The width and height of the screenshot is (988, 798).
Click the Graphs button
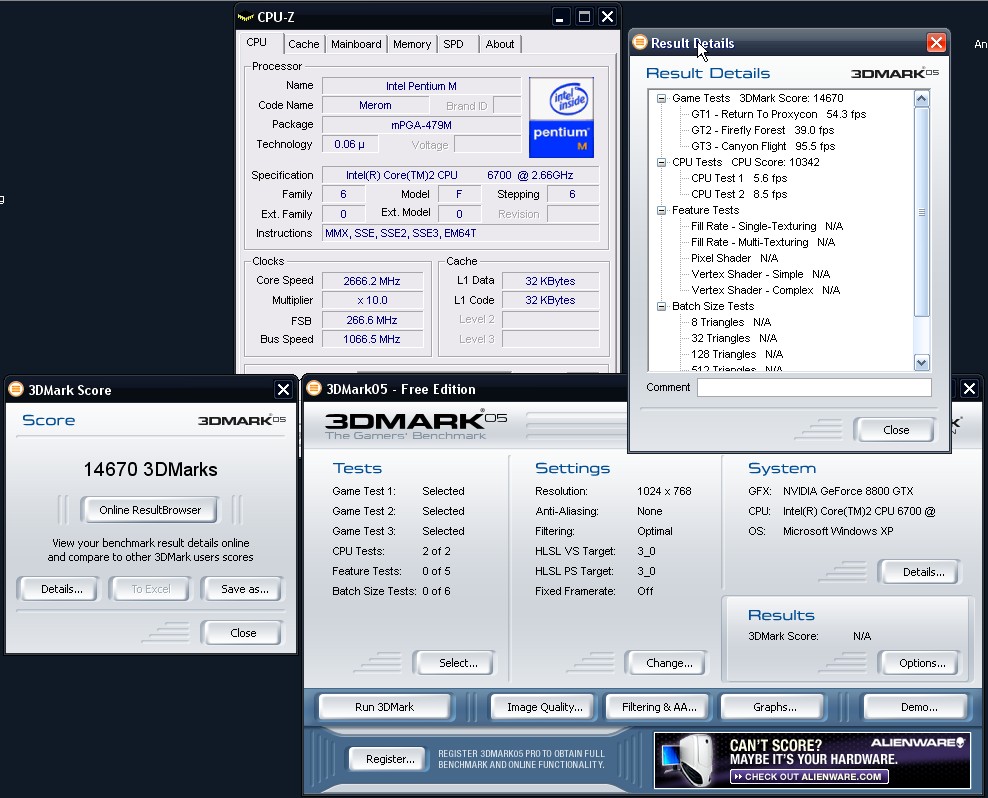pos(774,707)
